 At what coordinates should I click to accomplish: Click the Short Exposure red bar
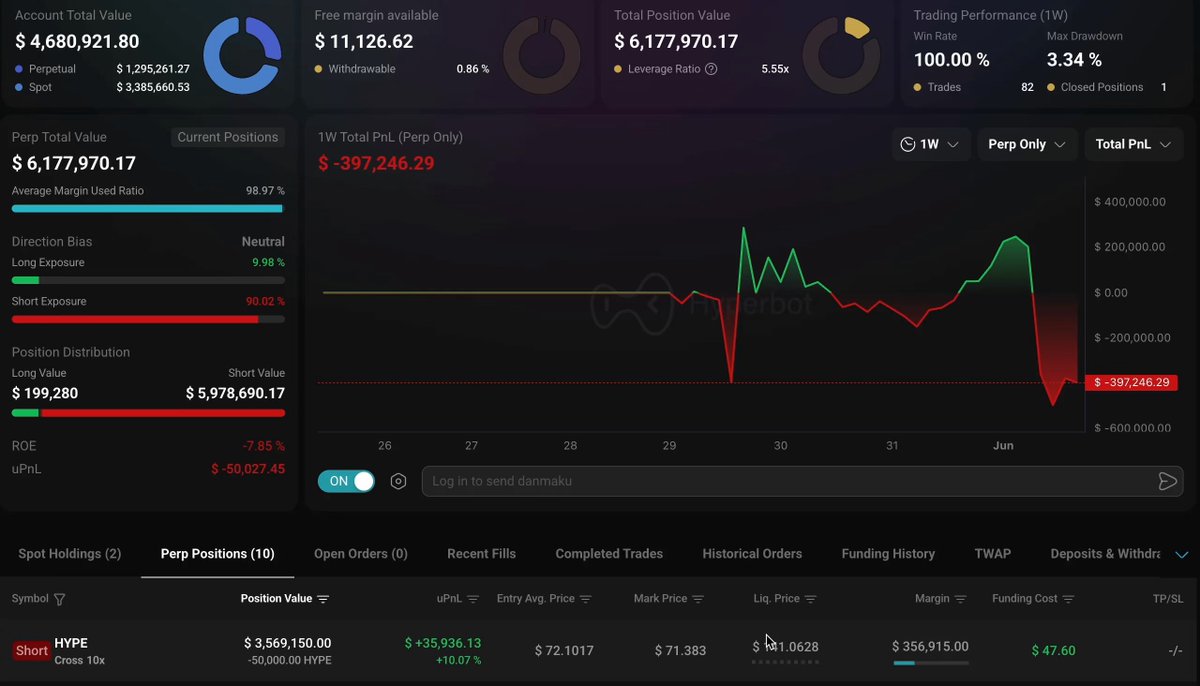tap(148, 319)
